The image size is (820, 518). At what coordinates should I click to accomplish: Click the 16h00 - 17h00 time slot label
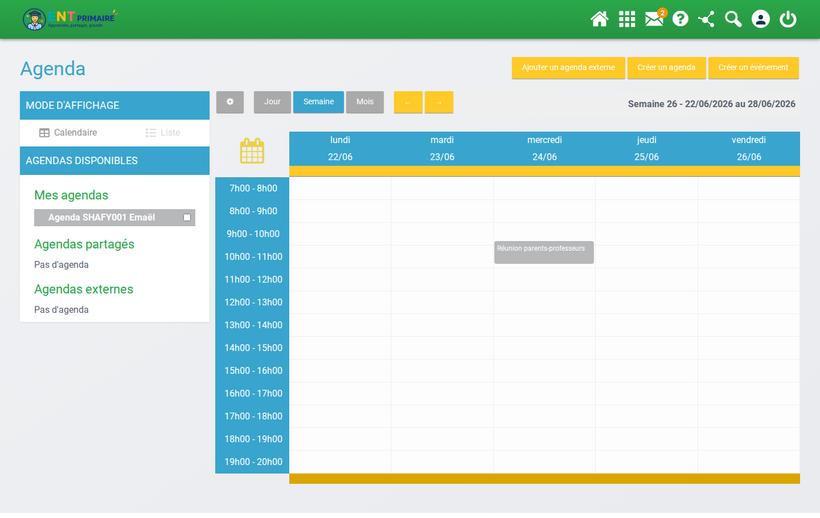tap(253, 393)
